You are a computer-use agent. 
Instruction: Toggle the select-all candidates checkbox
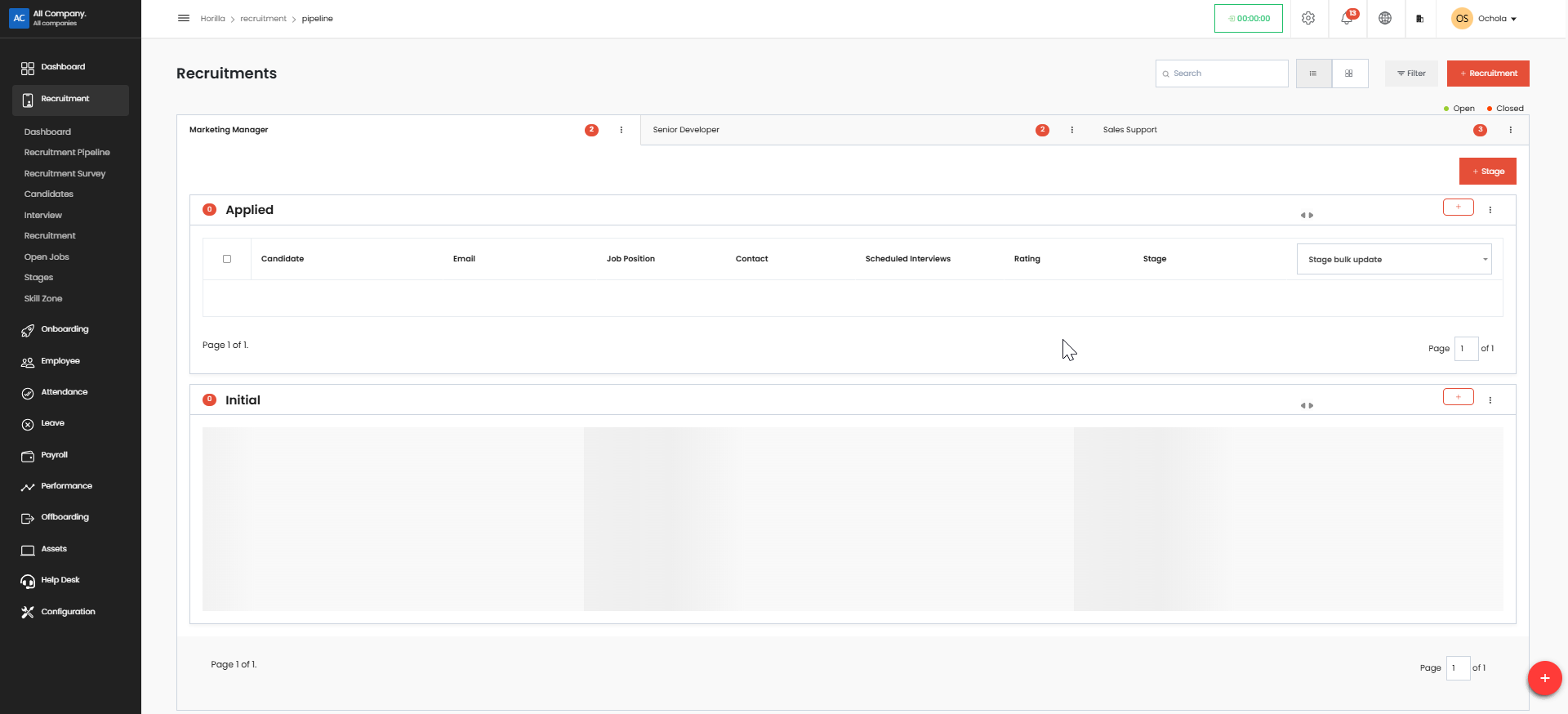pyautogui.click(x=227, y=259)
